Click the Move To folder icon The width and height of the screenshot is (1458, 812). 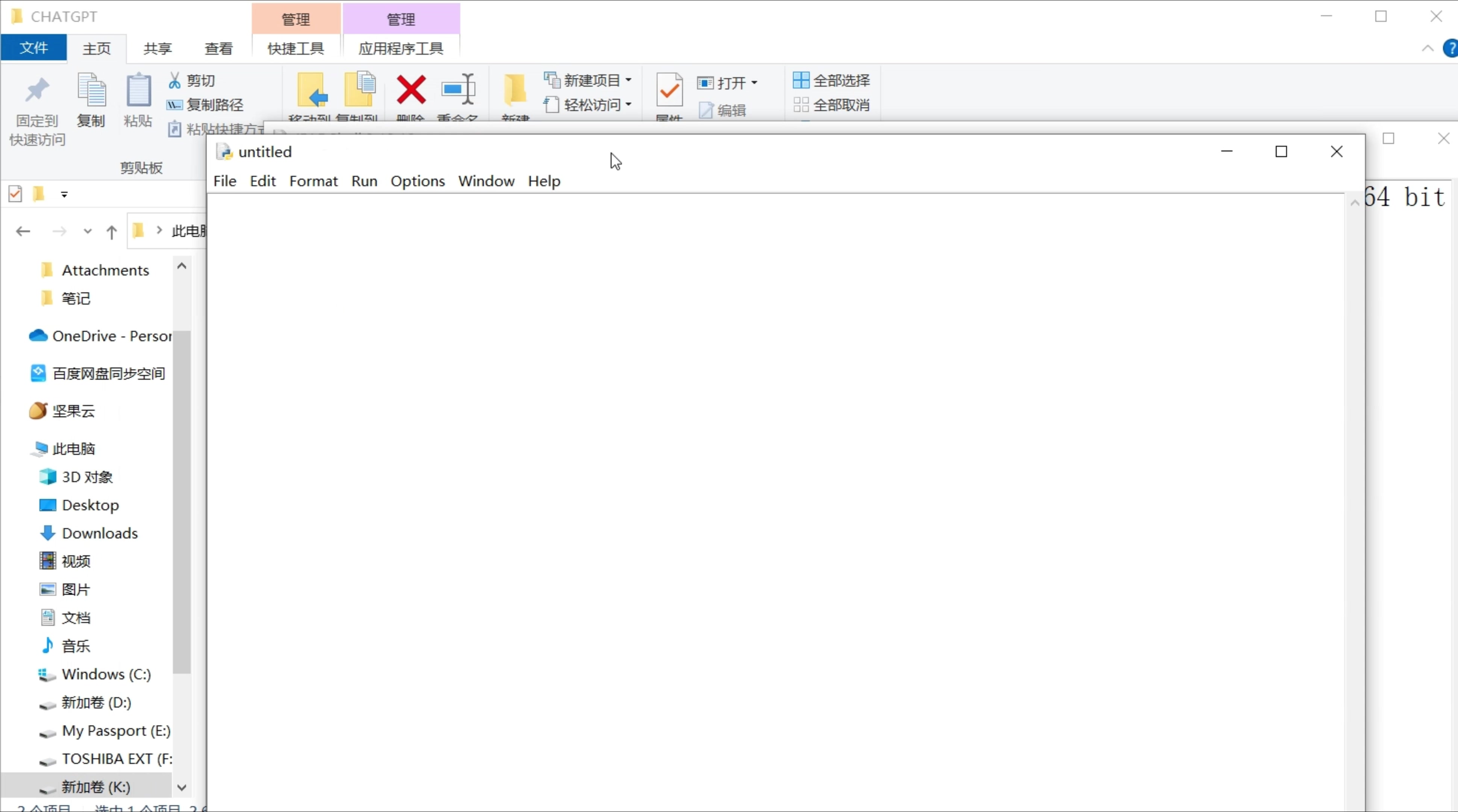click(x=312, y=89)
